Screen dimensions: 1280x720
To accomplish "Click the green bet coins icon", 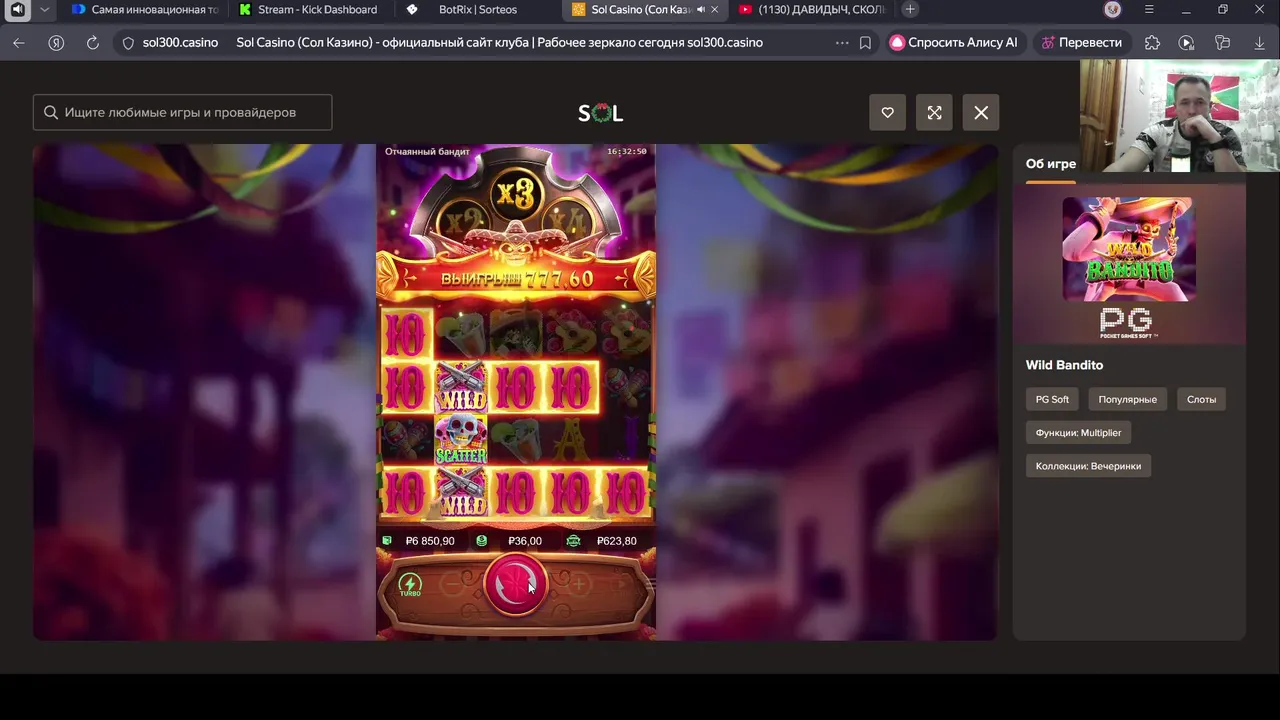I will (482, 541).
